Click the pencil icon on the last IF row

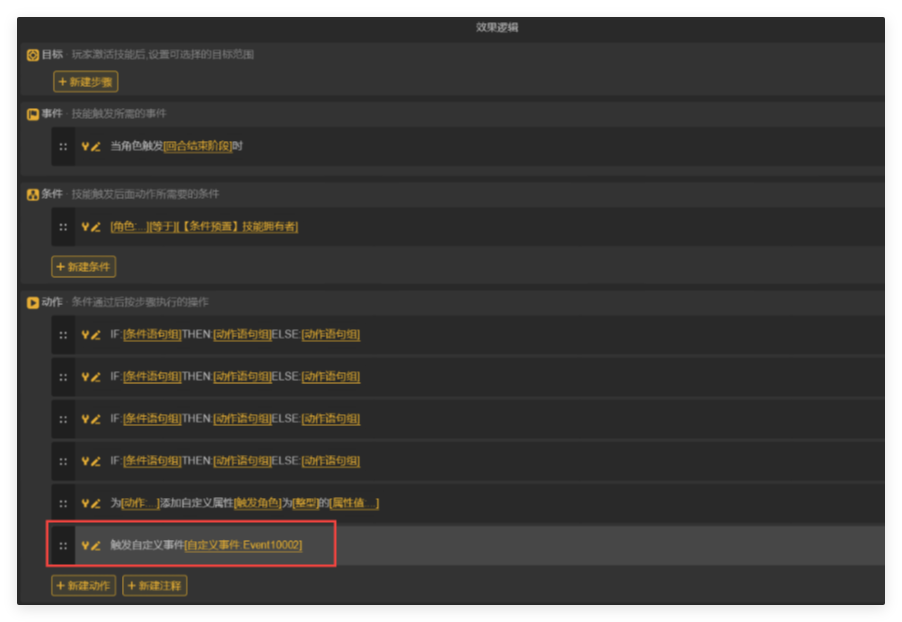point(96,461)
